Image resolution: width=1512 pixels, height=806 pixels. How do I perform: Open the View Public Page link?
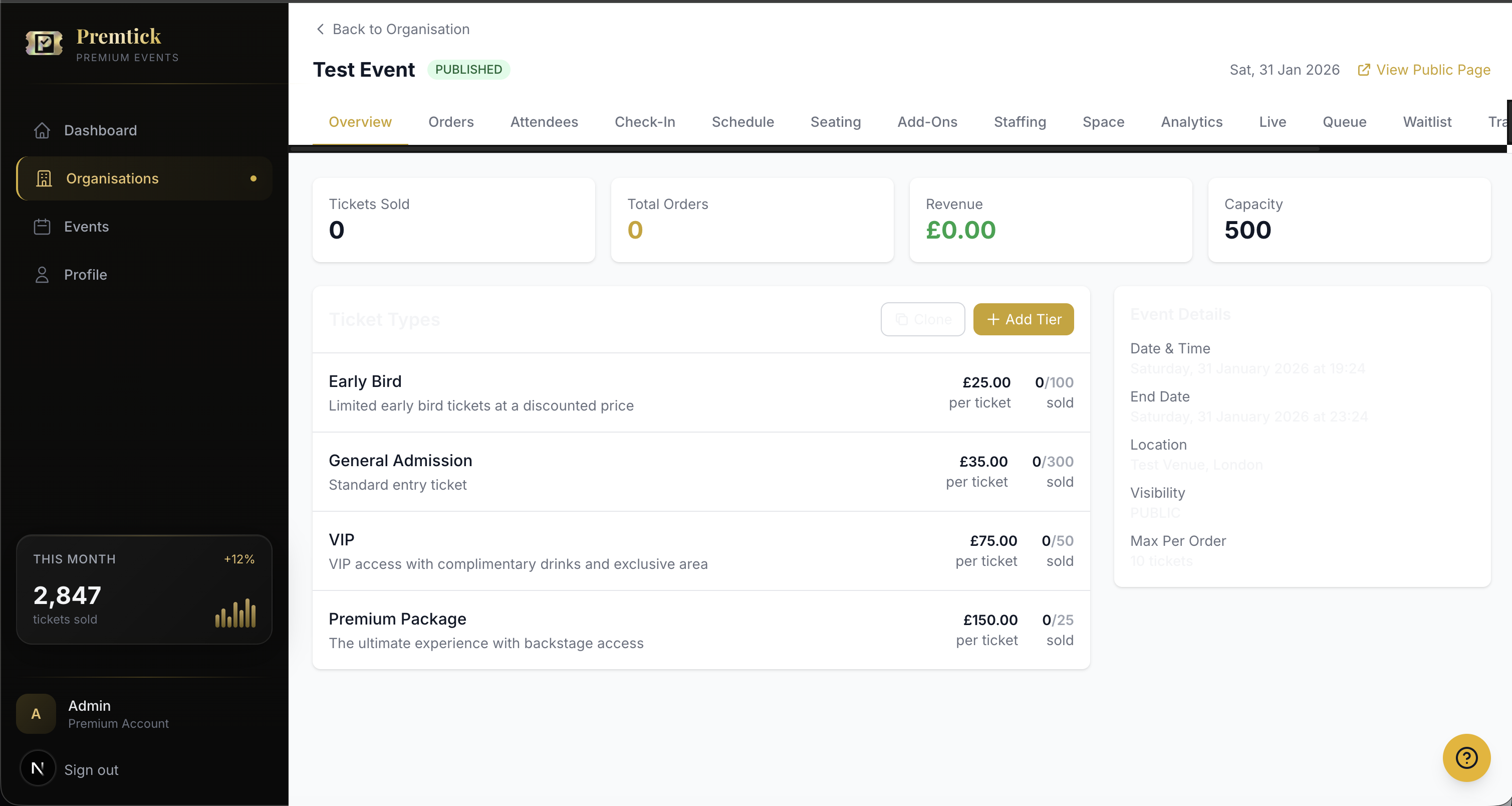pyautogui.click(x=1433, y=70)
